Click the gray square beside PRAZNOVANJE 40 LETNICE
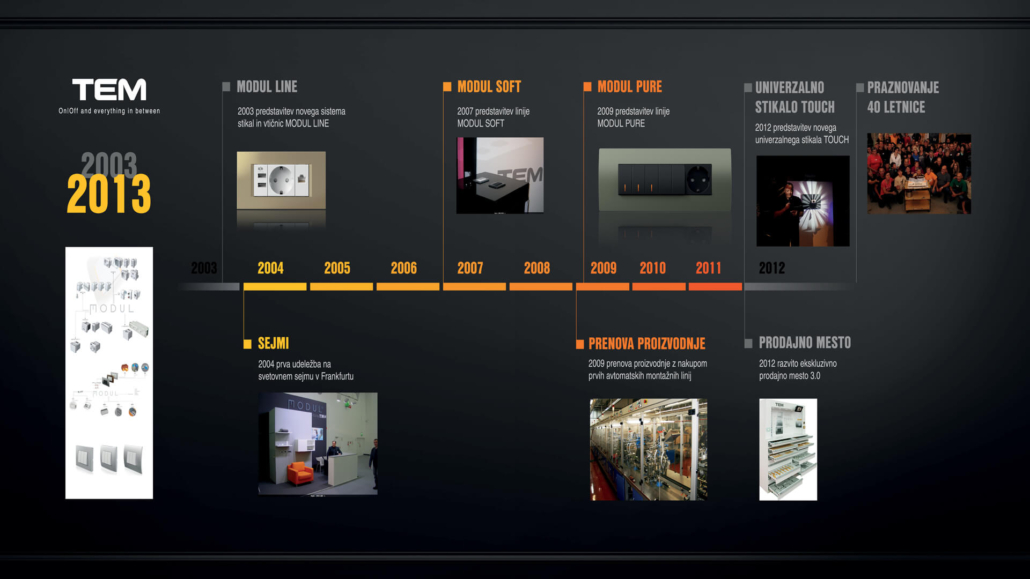This screenshot has width=1030, height=579. (x=859, y=88)
